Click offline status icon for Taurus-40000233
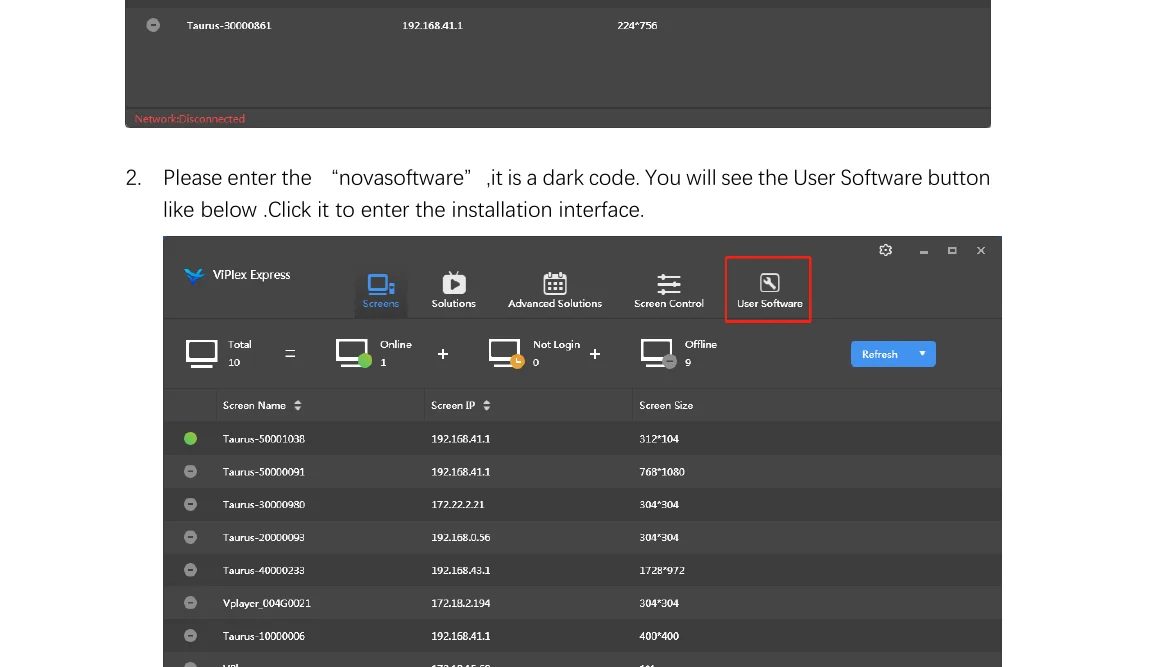Image resolution: width=1154 pixels, height=667 pixels. pyautogui.click(x=191, y=570)
